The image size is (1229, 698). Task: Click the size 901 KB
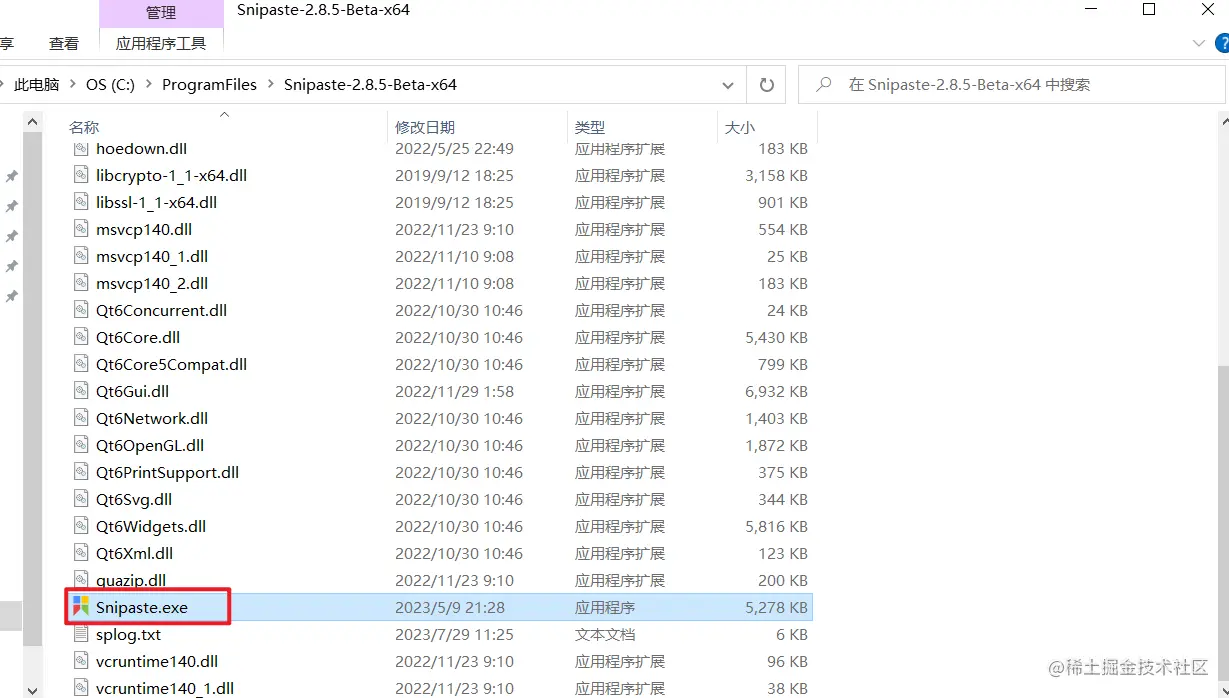tap(783, 202)
